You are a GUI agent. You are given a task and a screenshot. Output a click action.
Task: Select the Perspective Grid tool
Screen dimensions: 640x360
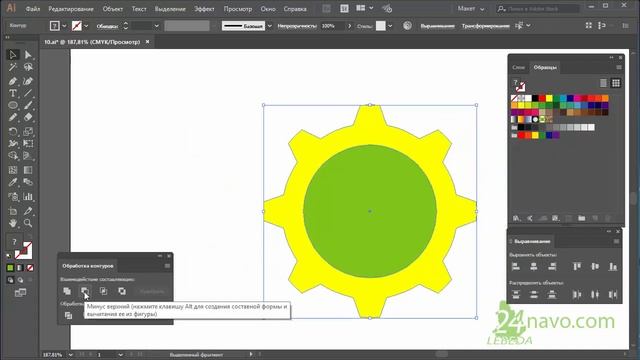[x=28, y=156]
